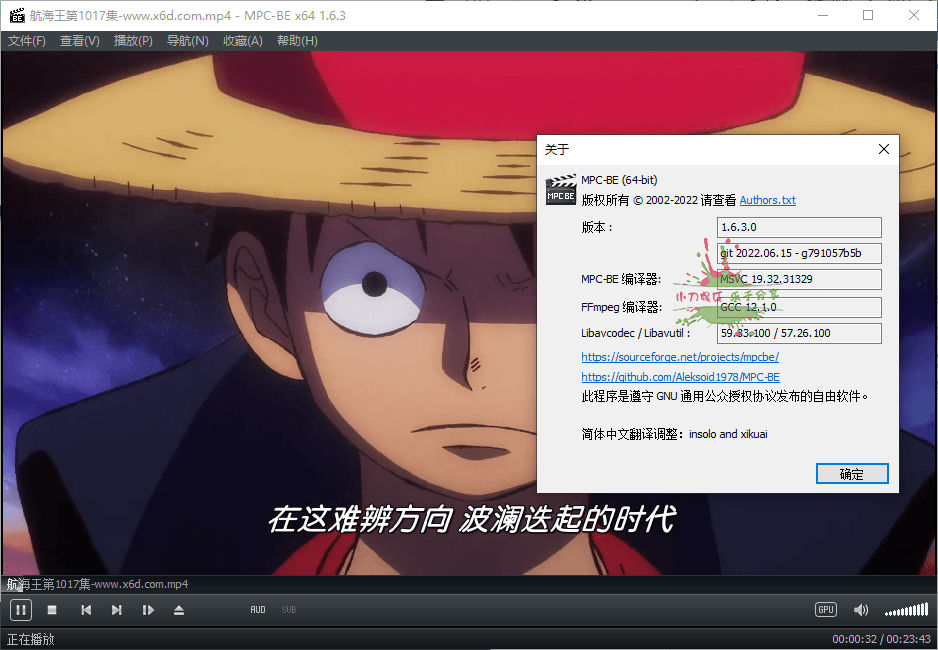Open the 文件(F) menu
The width and height of the screenshot is (938, 650).
click(x=29, y=41)
